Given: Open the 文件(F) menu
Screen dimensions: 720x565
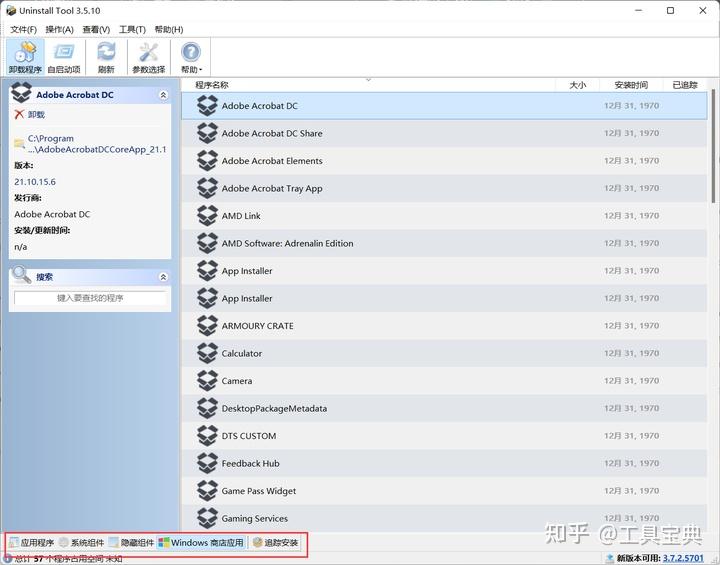Looking at the screenshot, I should 23,29.
